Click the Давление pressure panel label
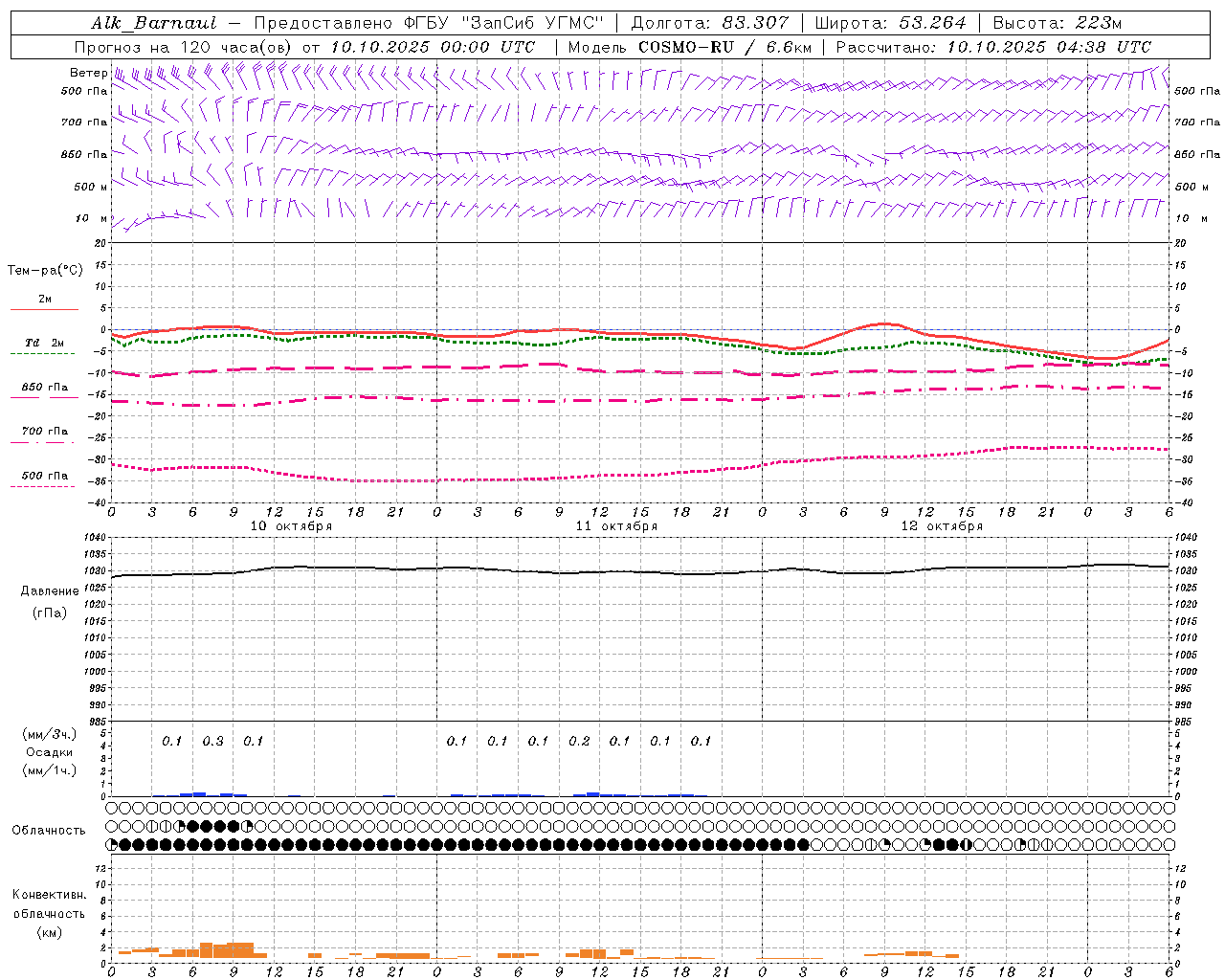 [50, 591]
